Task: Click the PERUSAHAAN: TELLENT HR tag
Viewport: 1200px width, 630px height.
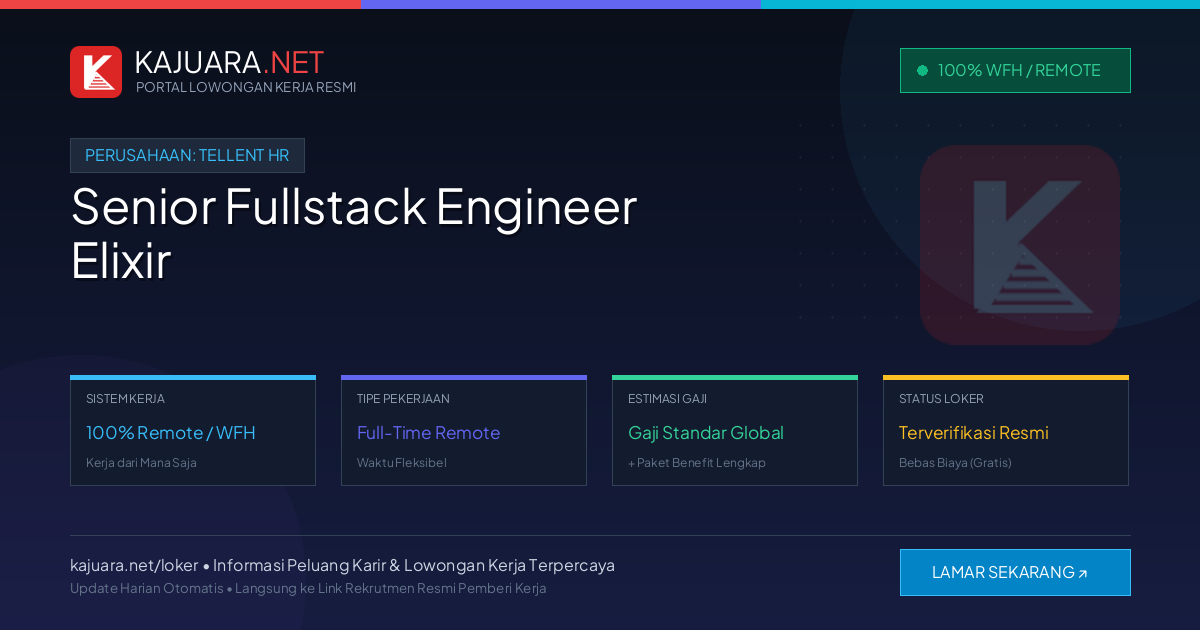Action: point(187,155)
